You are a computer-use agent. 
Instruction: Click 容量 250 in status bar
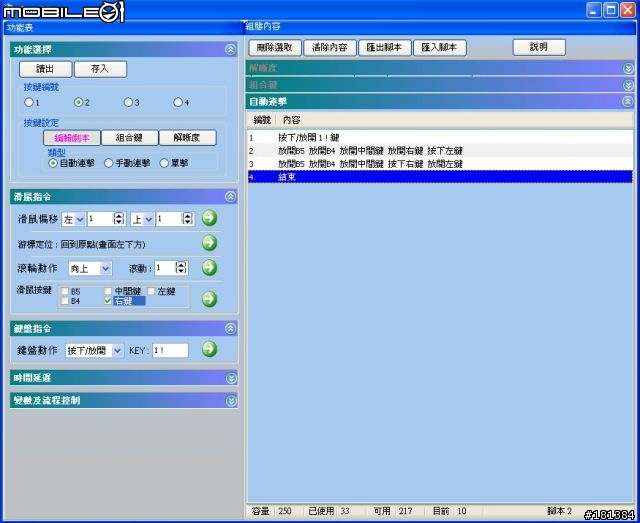tap(272, 511)
